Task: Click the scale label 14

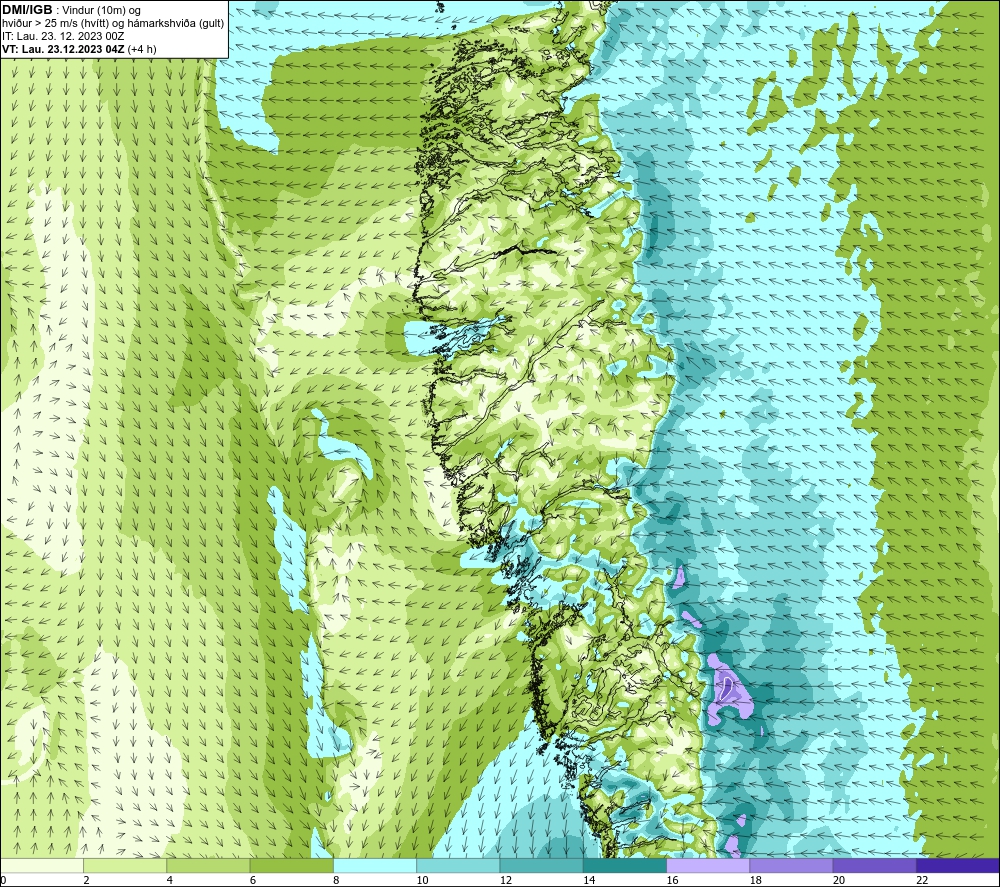Action: click(589, 880)
